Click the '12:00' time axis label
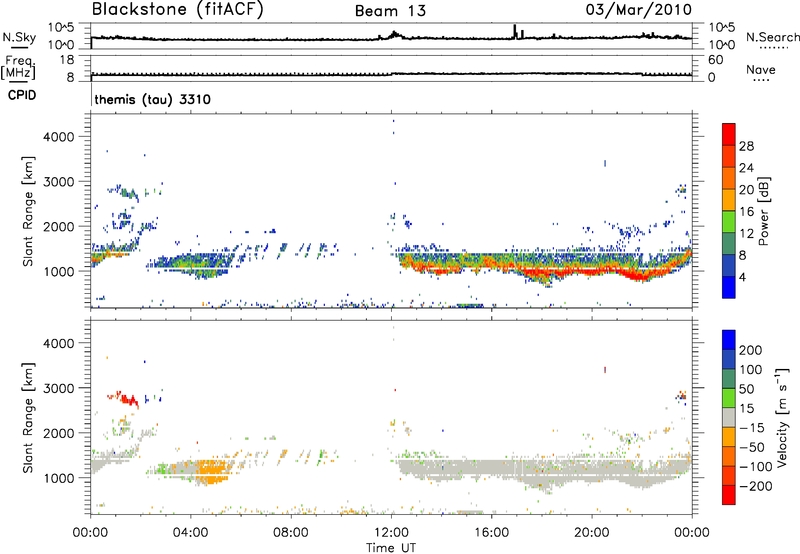Screen dimensions: 800x554 tap(391, 533)
